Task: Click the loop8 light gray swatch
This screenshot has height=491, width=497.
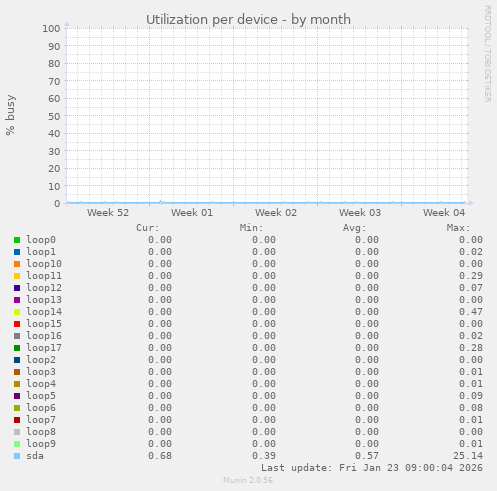Action: click(x=17, y=432)
